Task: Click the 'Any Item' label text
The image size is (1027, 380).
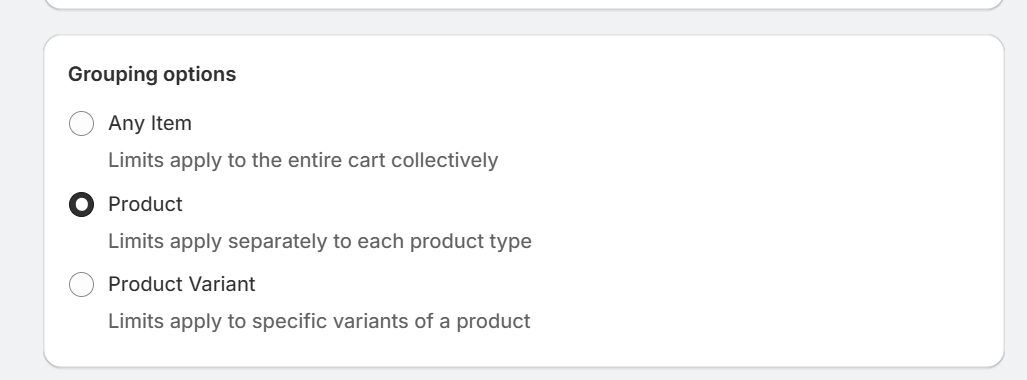Action: coord(150,123)
